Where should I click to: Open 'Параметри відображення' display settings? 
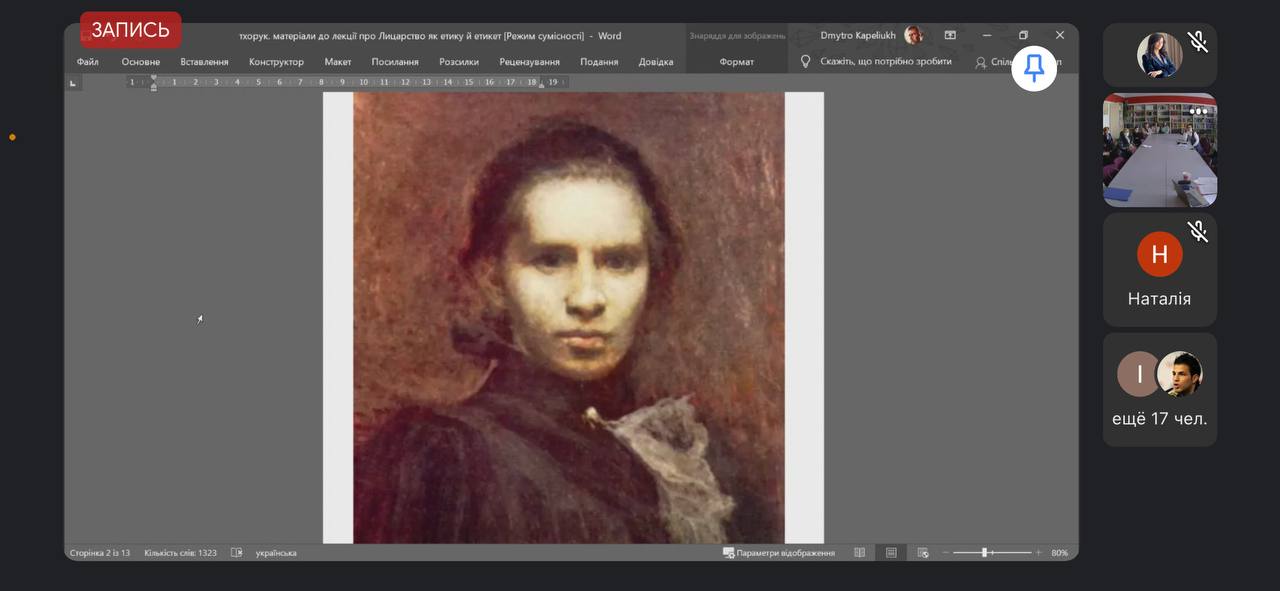click(x=779, y=553)
